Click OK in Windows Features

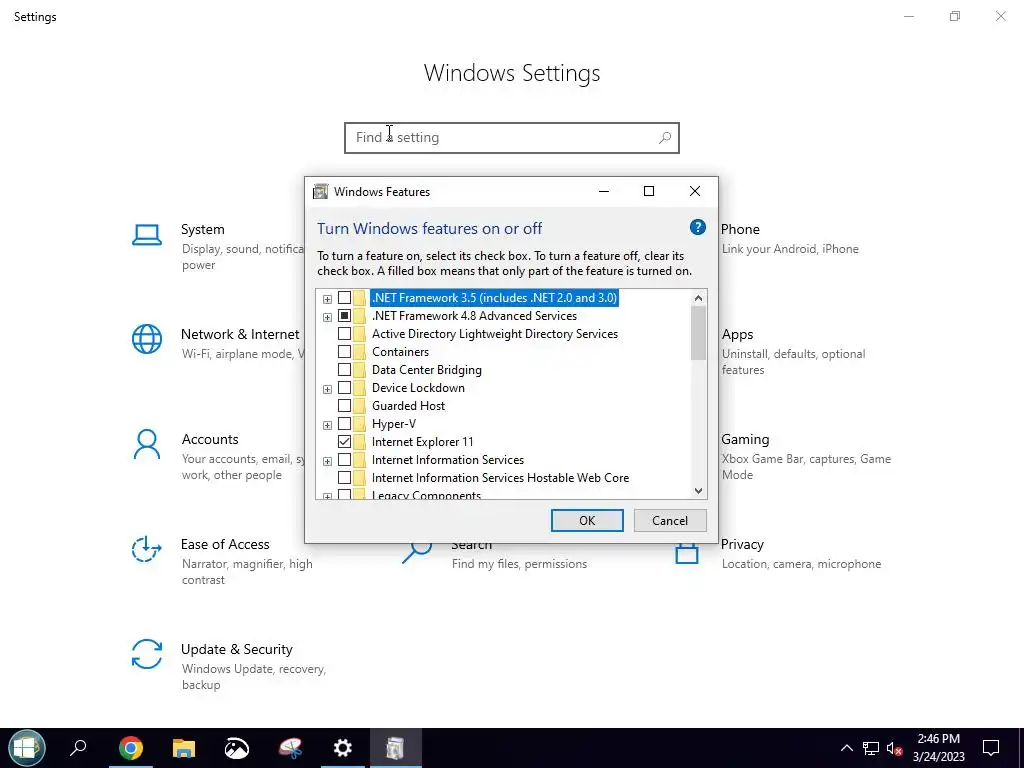pos(587,520)
